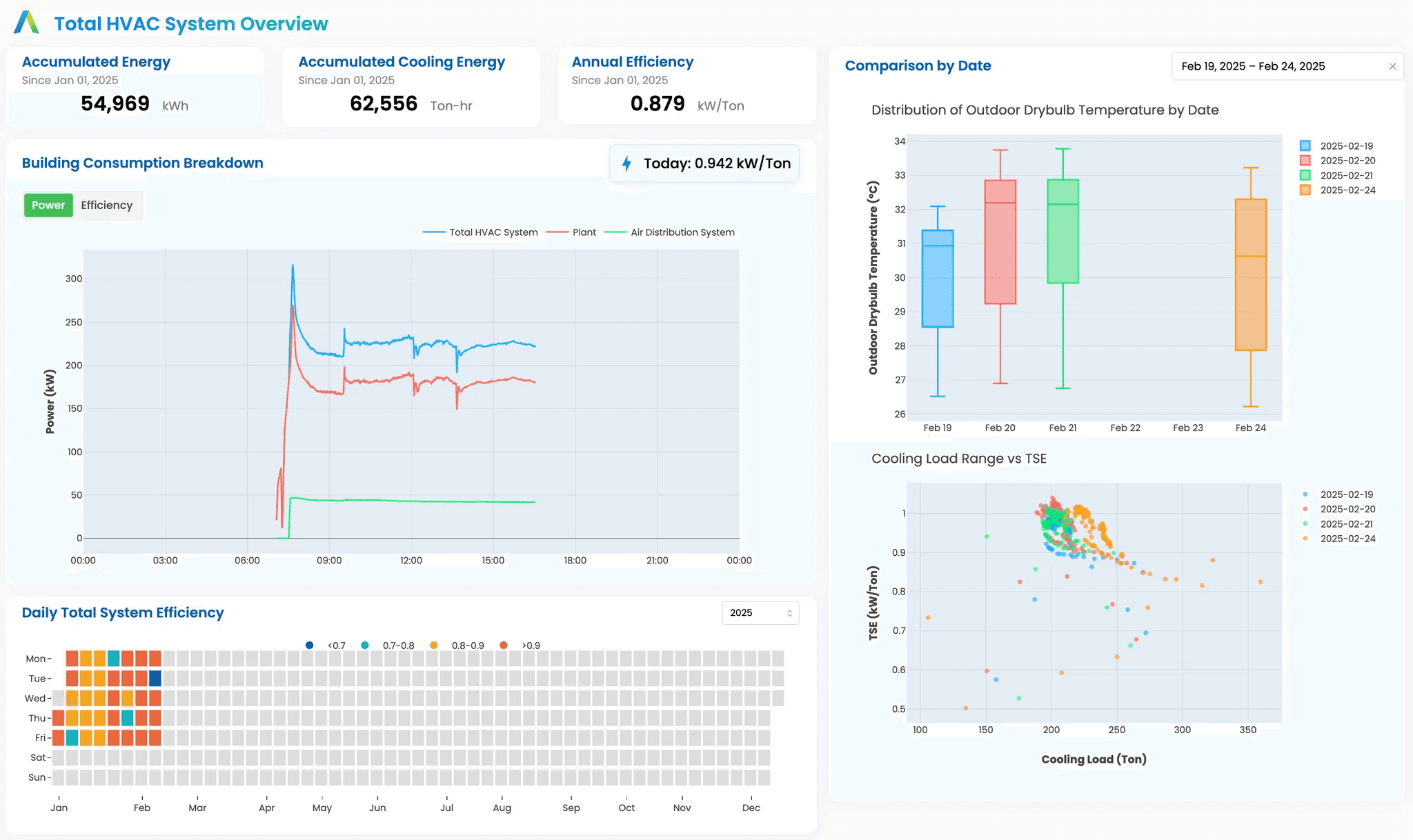Click the dark blue <0.7 legend dot
The image size is (1413, 840).
point(309,646)
